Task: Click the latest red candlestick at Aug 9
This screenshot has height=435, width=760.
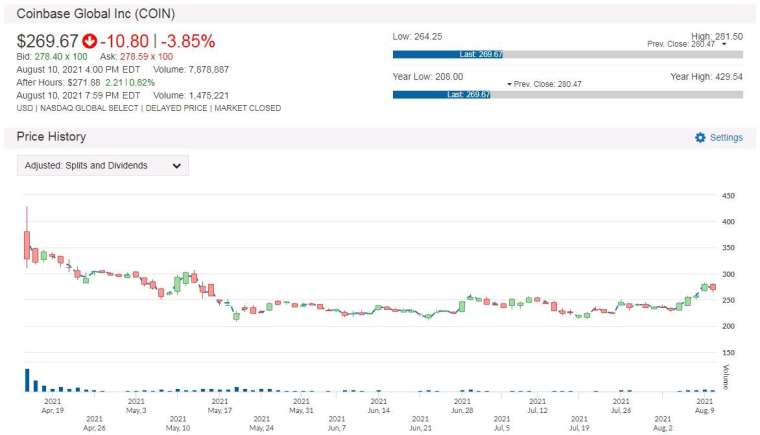Action: point(713,287)
